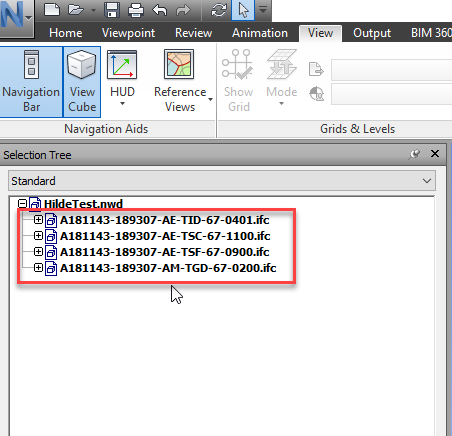Click the Open folder icon
Screen dimensions: 452x436
pos(76,10)
